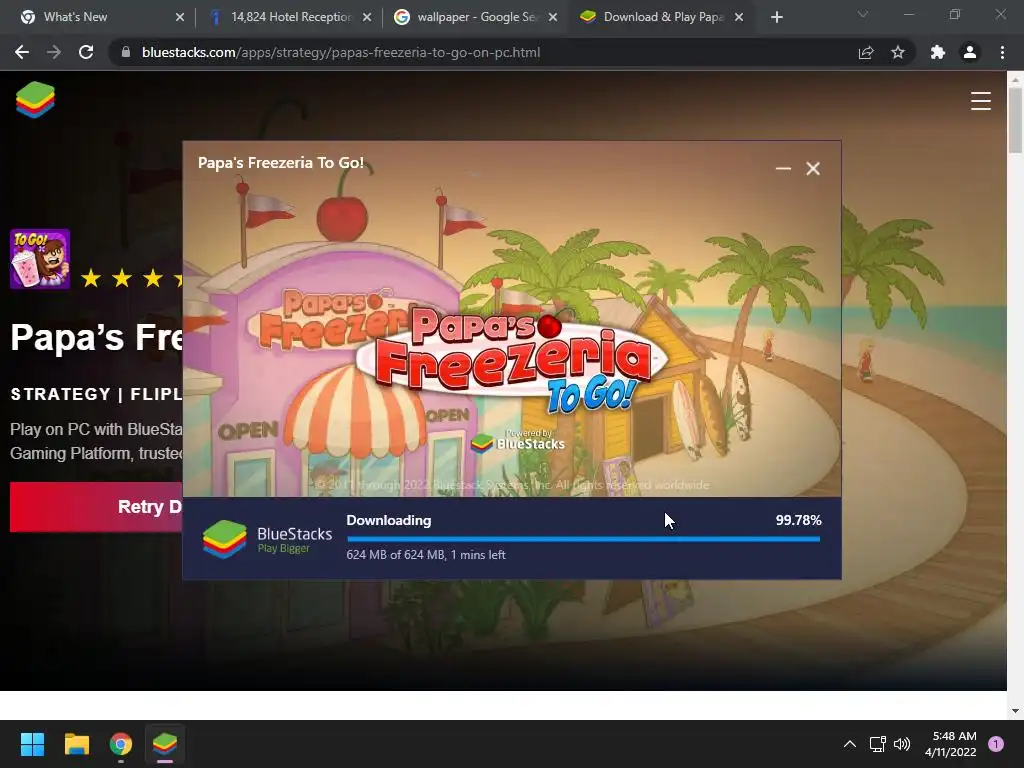Image resolution: width=1024 pixels, height=768 pixels.
Task: Open the Chrome three-dot menu
Action: point(1002,52)
